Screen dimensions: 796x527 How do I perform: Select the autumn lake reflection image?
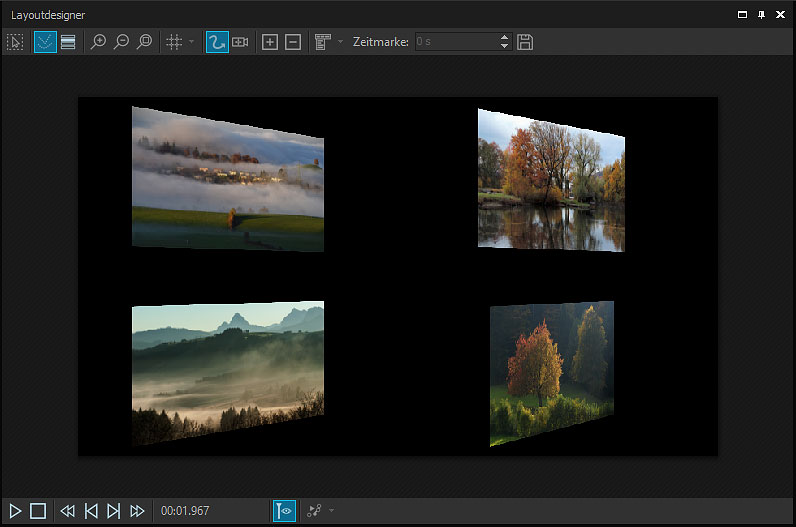[x=550, y=180]
